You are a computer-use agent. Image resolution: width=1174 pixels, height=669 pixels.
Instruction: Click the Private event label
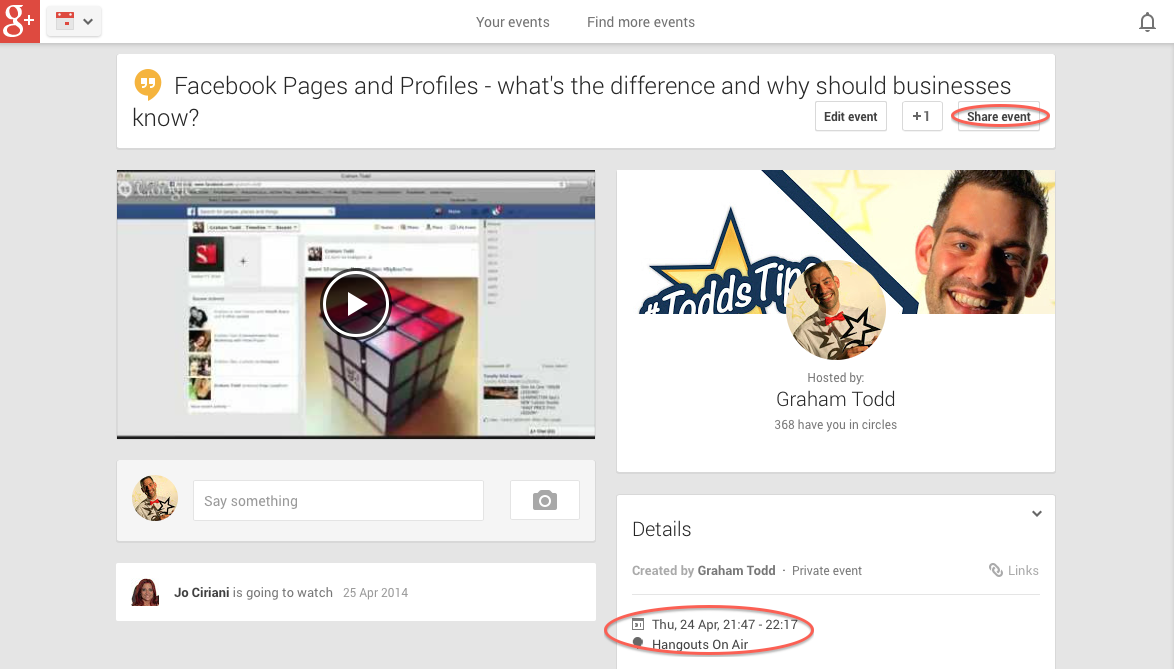tap(827, 570)
